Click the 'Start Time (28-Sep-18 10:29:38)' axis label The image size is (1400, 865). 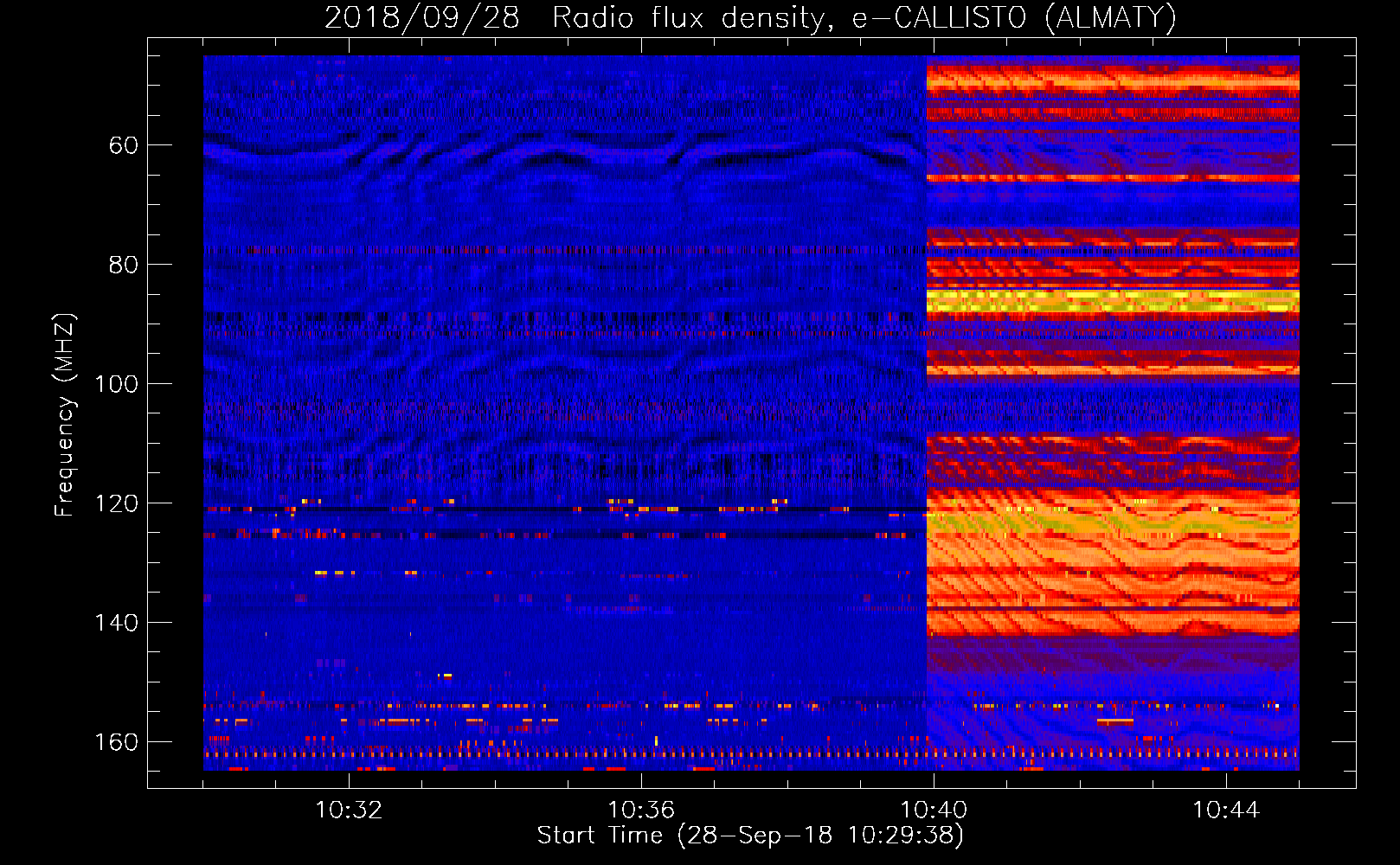coord(750,836)
